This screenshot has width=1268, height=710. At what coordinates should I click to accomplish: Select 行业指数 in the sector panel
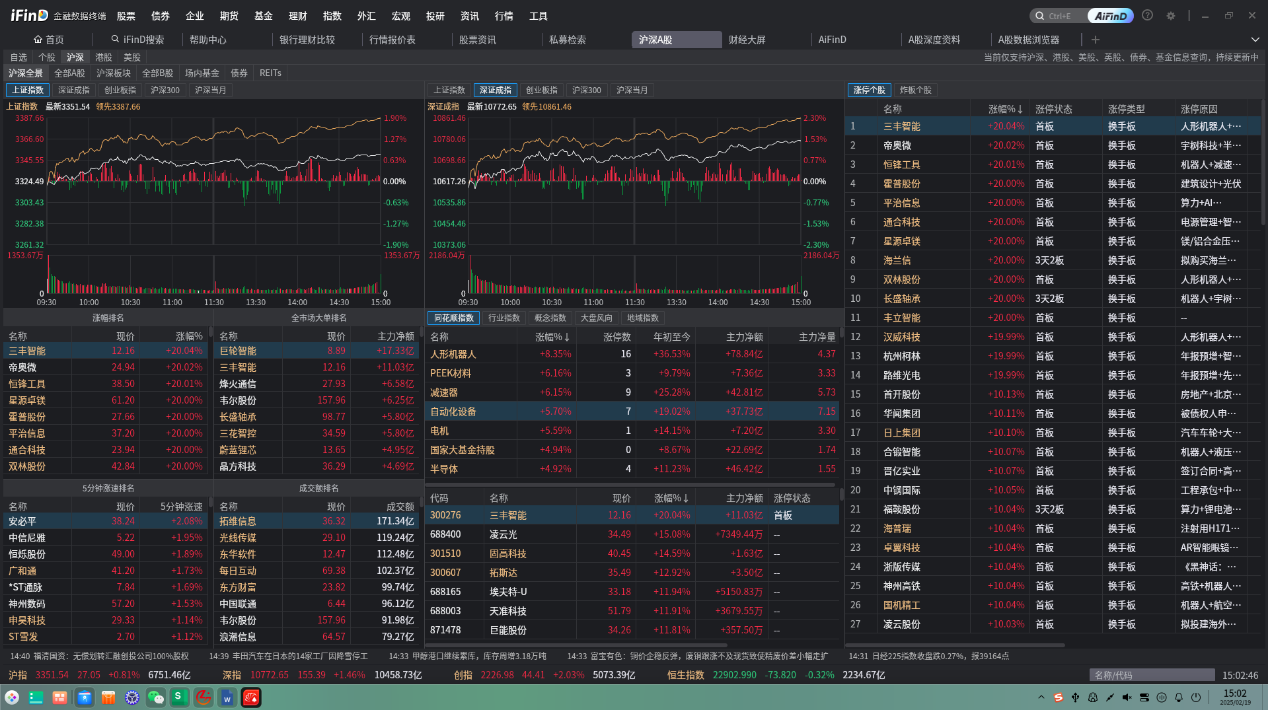[504, 318]
